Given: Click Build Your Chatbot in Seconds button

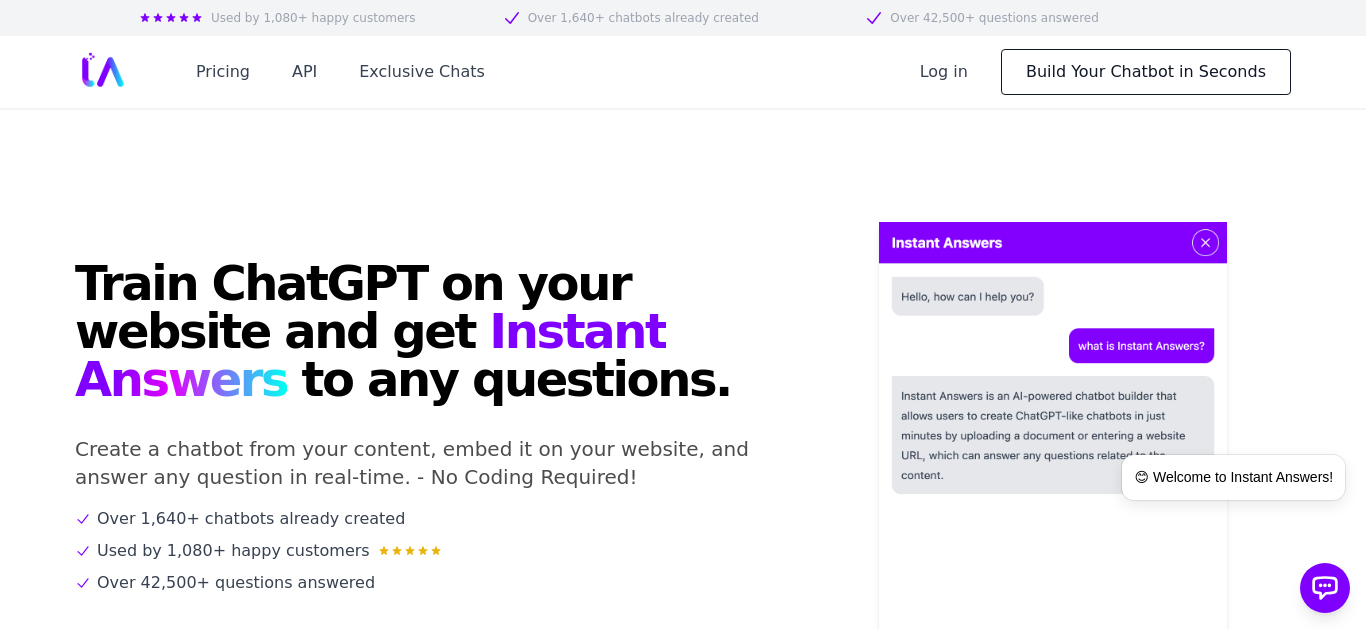Looking at the screenshot, I should pyautogui.click(x=1146, y=72).
